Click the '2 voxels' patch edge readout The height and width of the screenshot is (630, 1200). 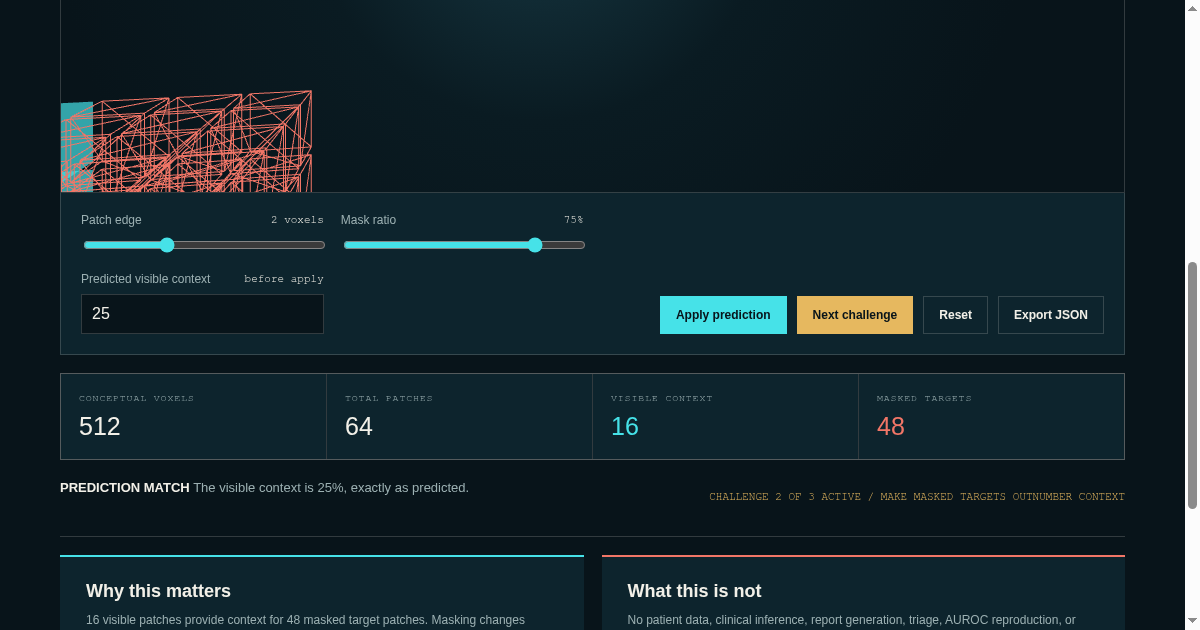point(297,220)
